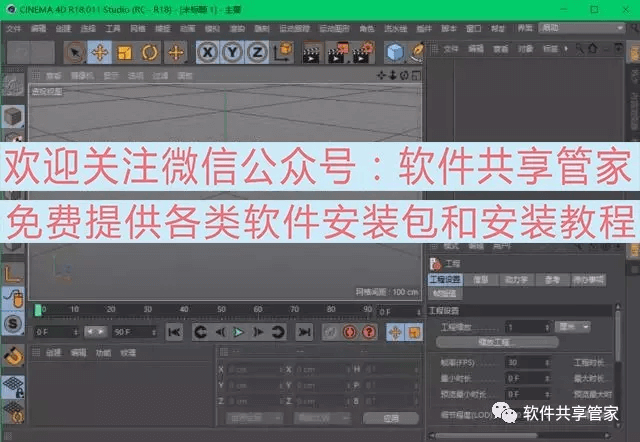
Task: Toggle the Z axis lock
Action: 257,52
